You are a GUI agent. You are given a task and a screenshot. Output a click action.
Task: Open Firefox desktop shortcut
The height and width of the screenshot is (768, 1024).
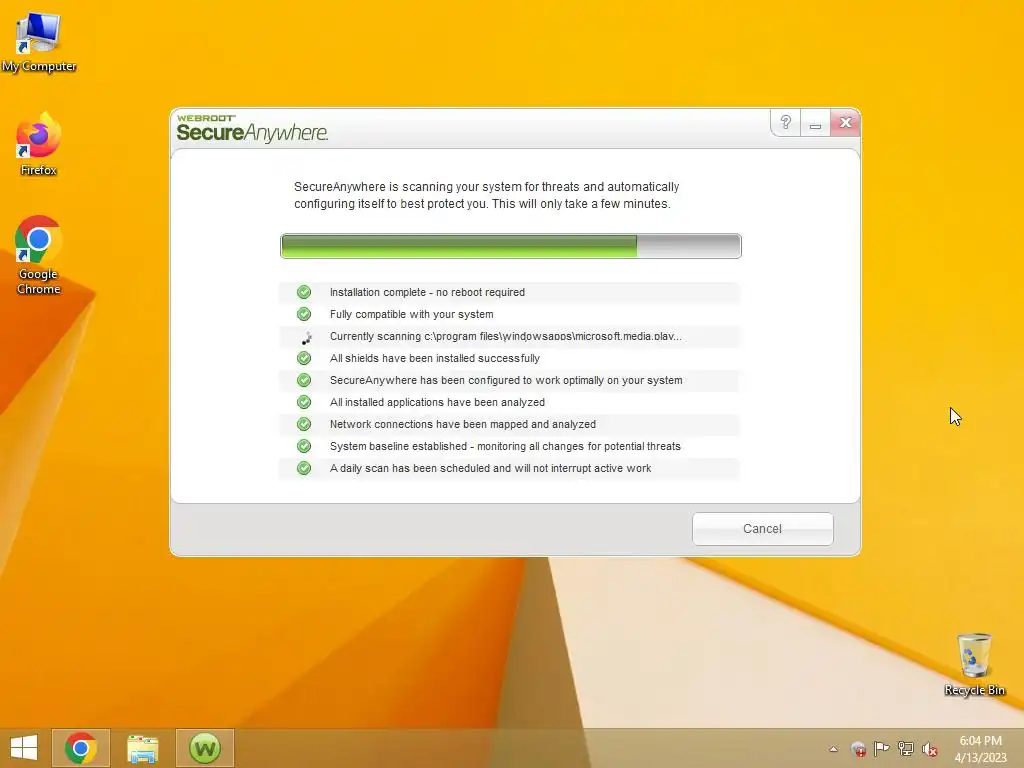point(39,144)
